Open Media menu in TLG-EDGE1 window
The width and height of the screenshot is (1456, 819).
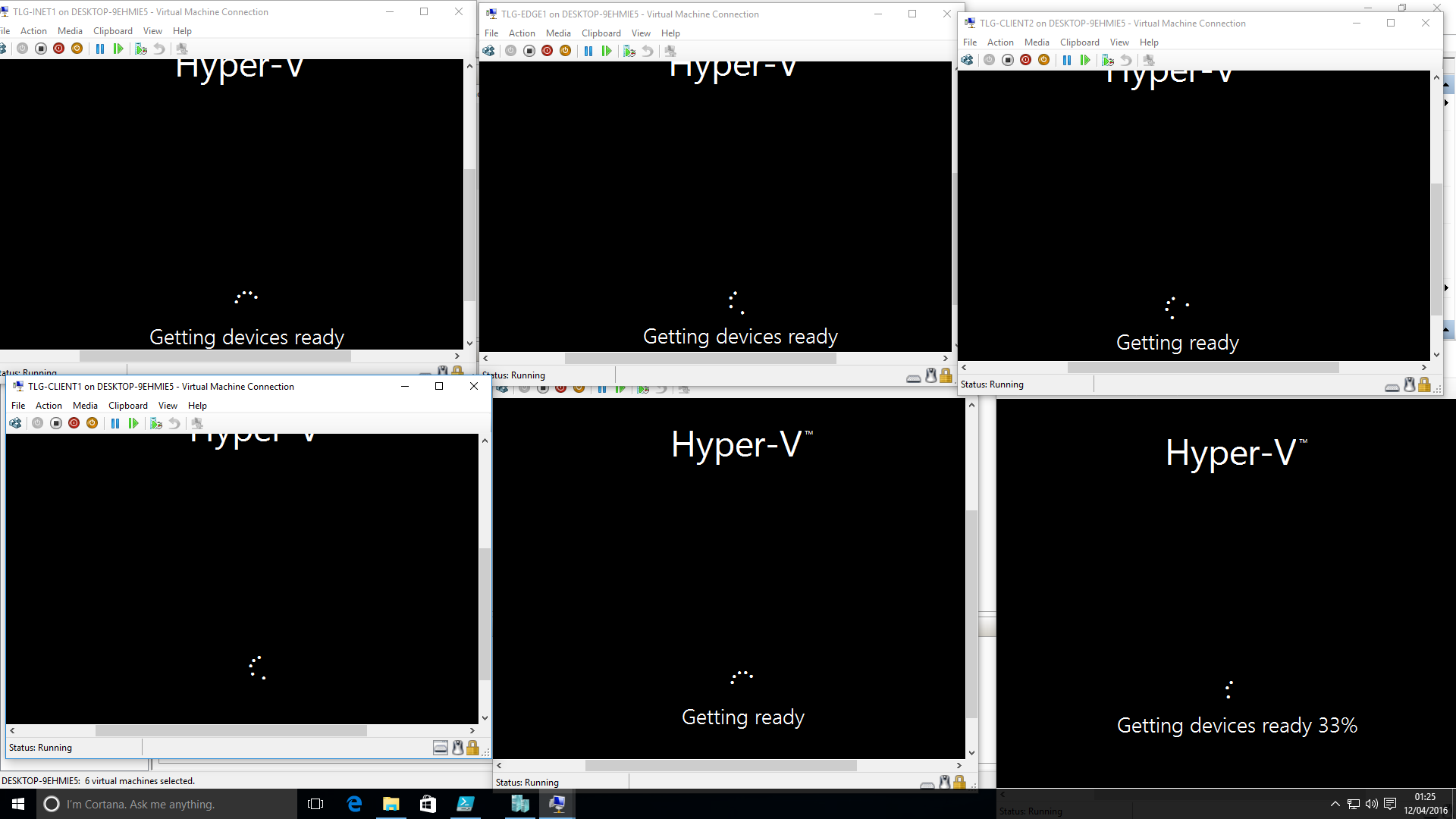click(x=558, y=33)
